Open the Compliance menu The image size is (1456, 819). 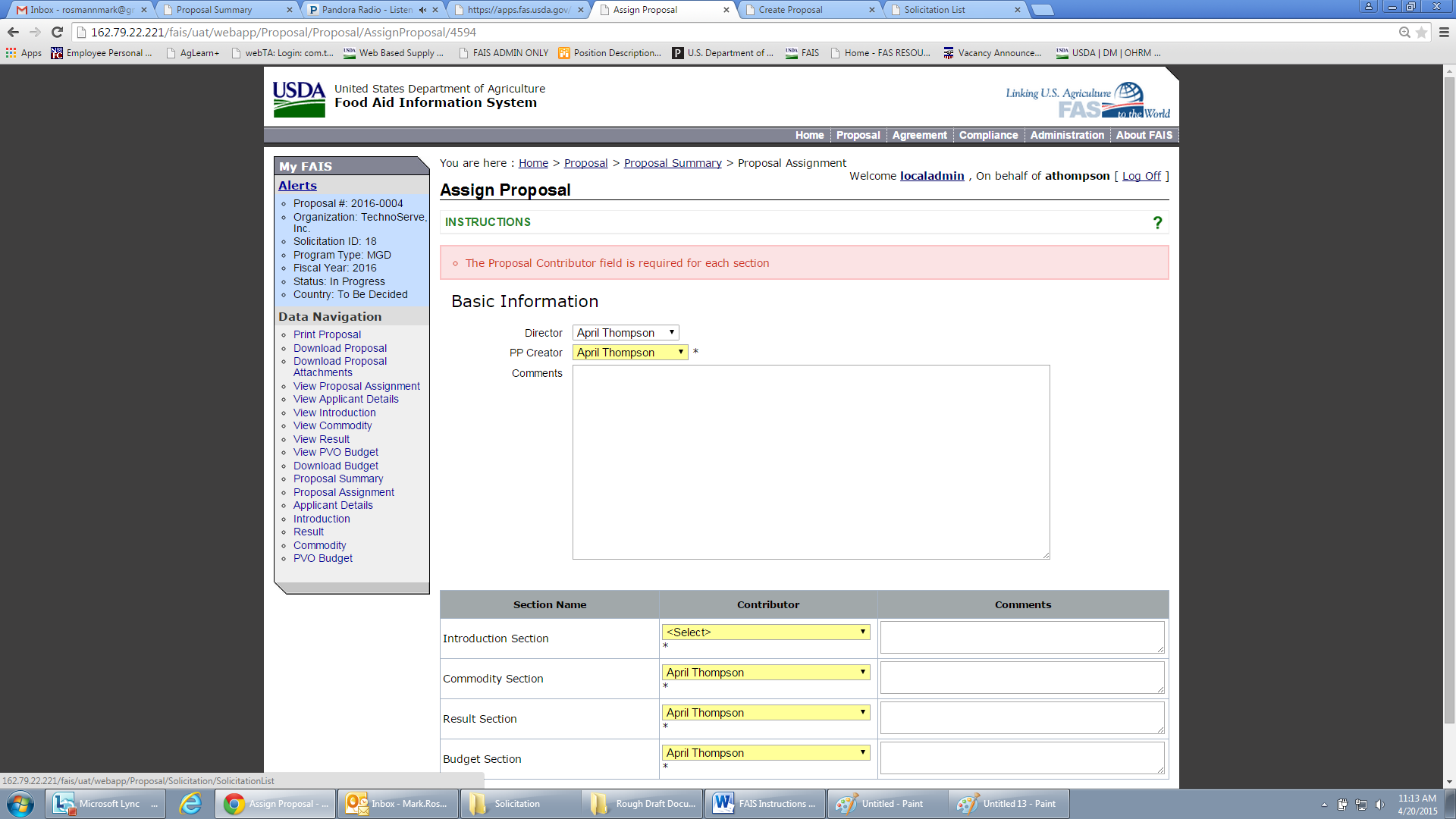[987, 135]
